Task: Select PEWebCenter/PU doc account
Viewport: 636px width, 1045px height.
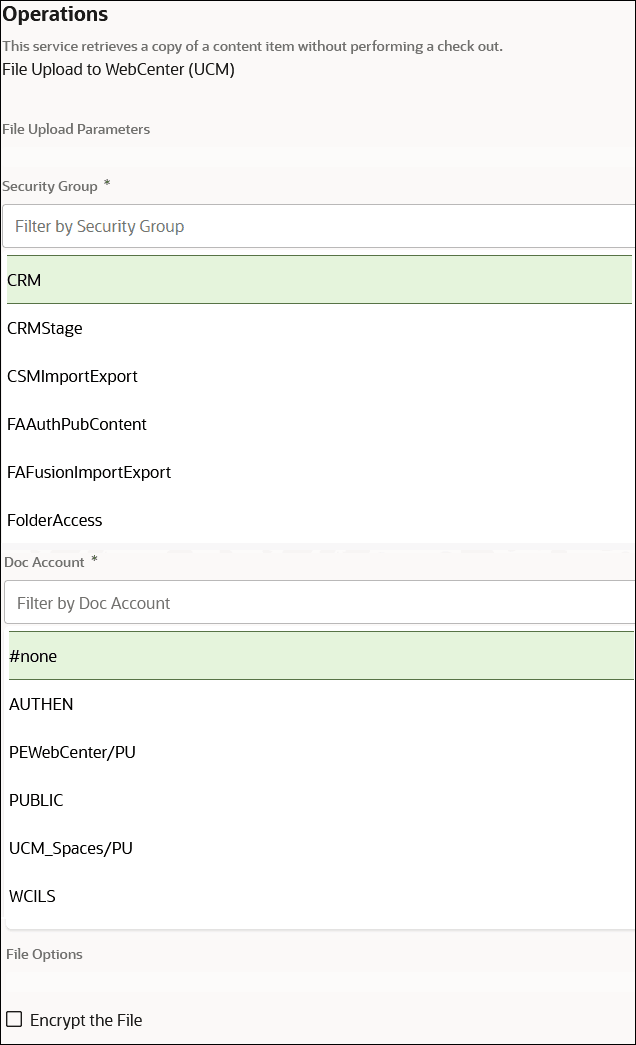Action: 318,752
